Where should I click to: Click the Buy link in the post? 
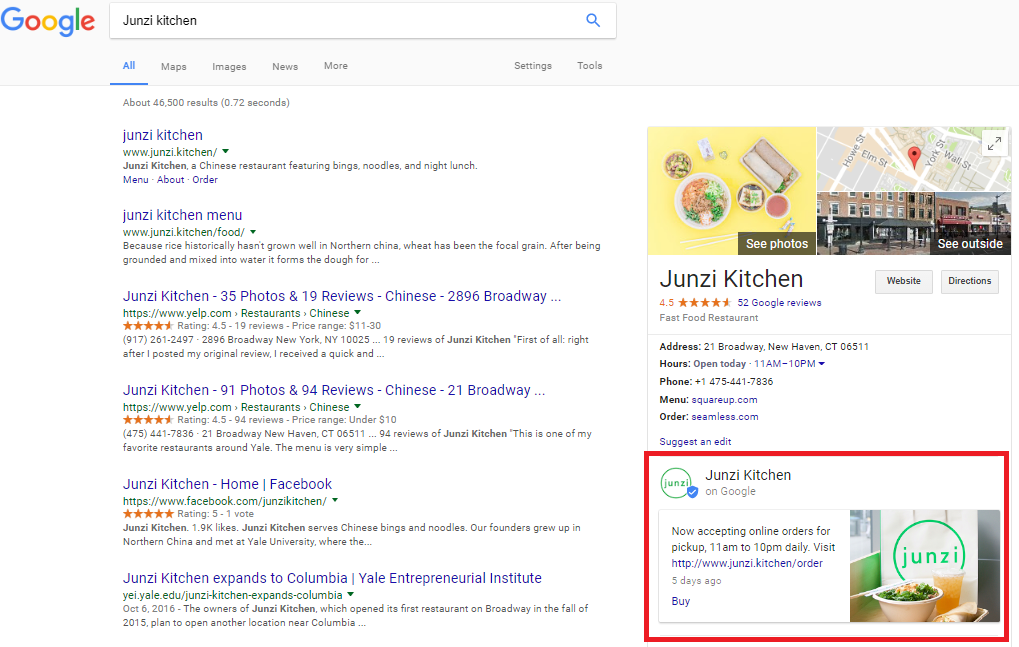click(x=680, y=601)
